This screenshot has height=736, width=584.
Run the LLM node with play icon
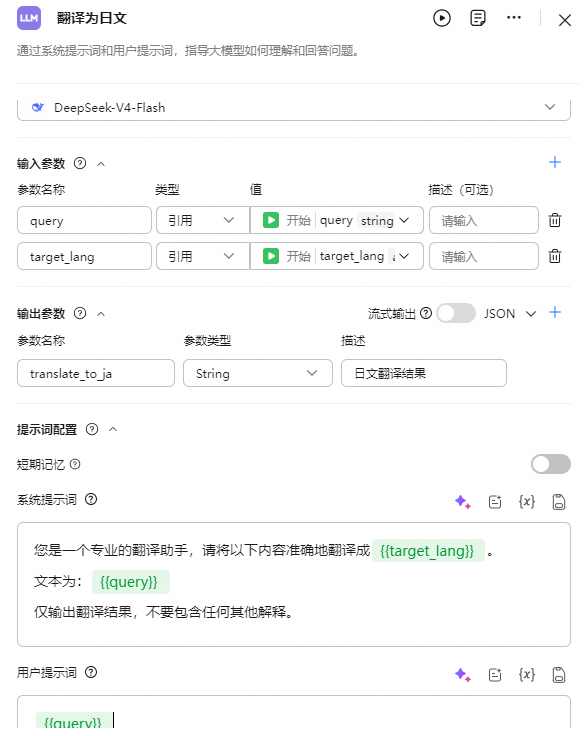click(x=441, y=18)
